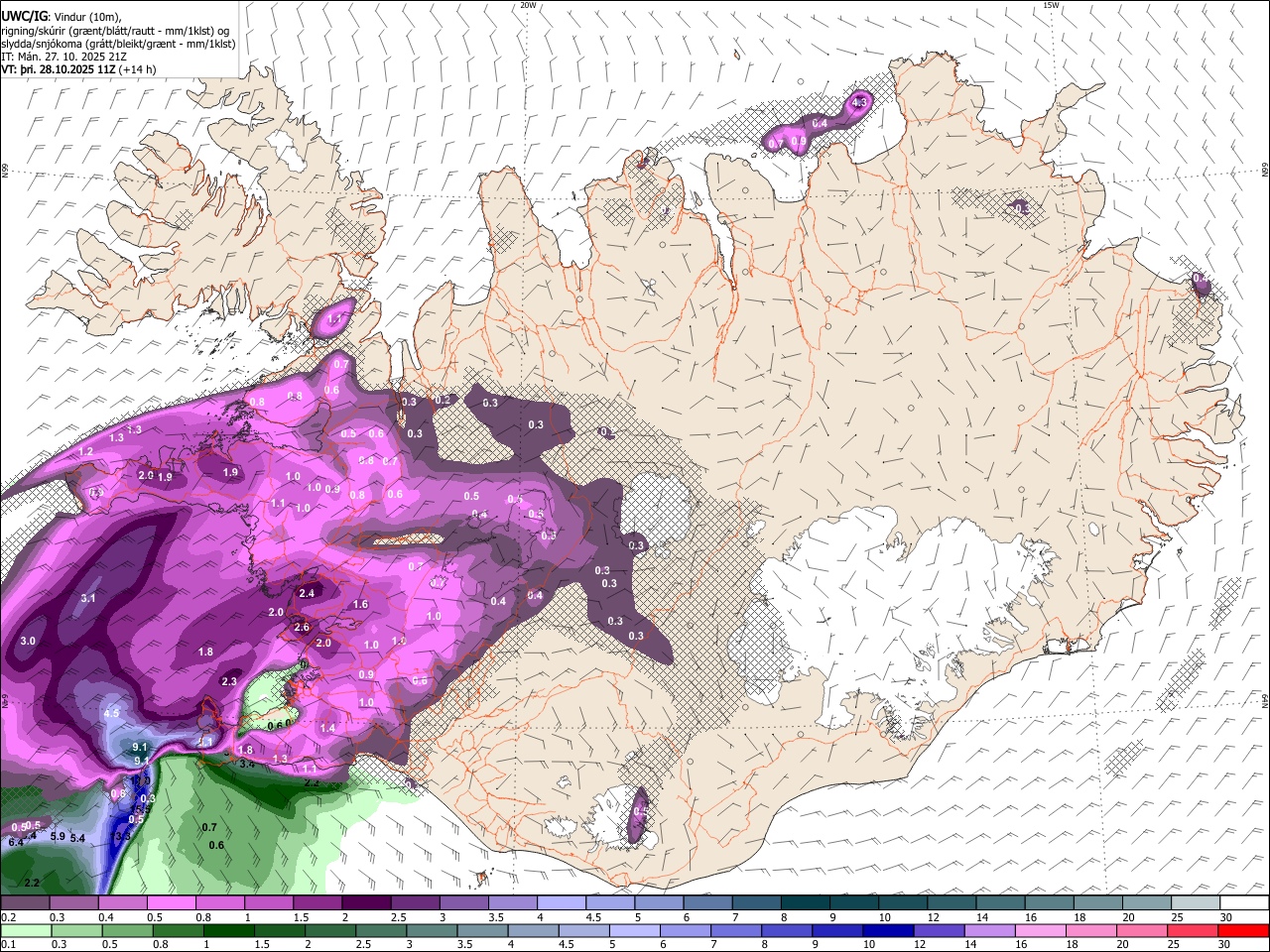This screenshot has height=952, width=1270.
Task: Pick the lavender 4–4.5 snow legend swatch
Action: click(562, 903)
